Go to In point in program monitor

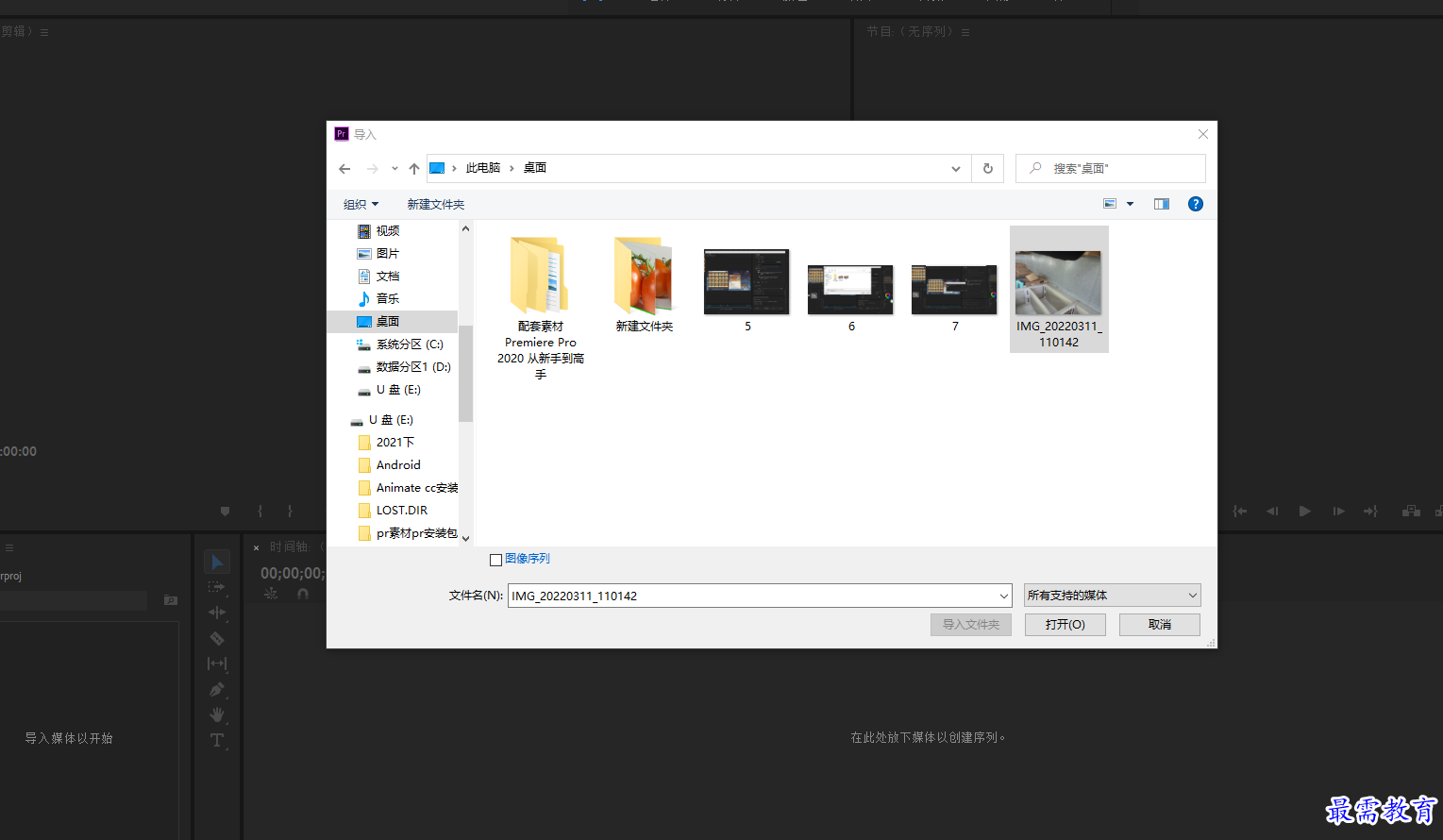pyautogui.click(x=1240, y=511)
